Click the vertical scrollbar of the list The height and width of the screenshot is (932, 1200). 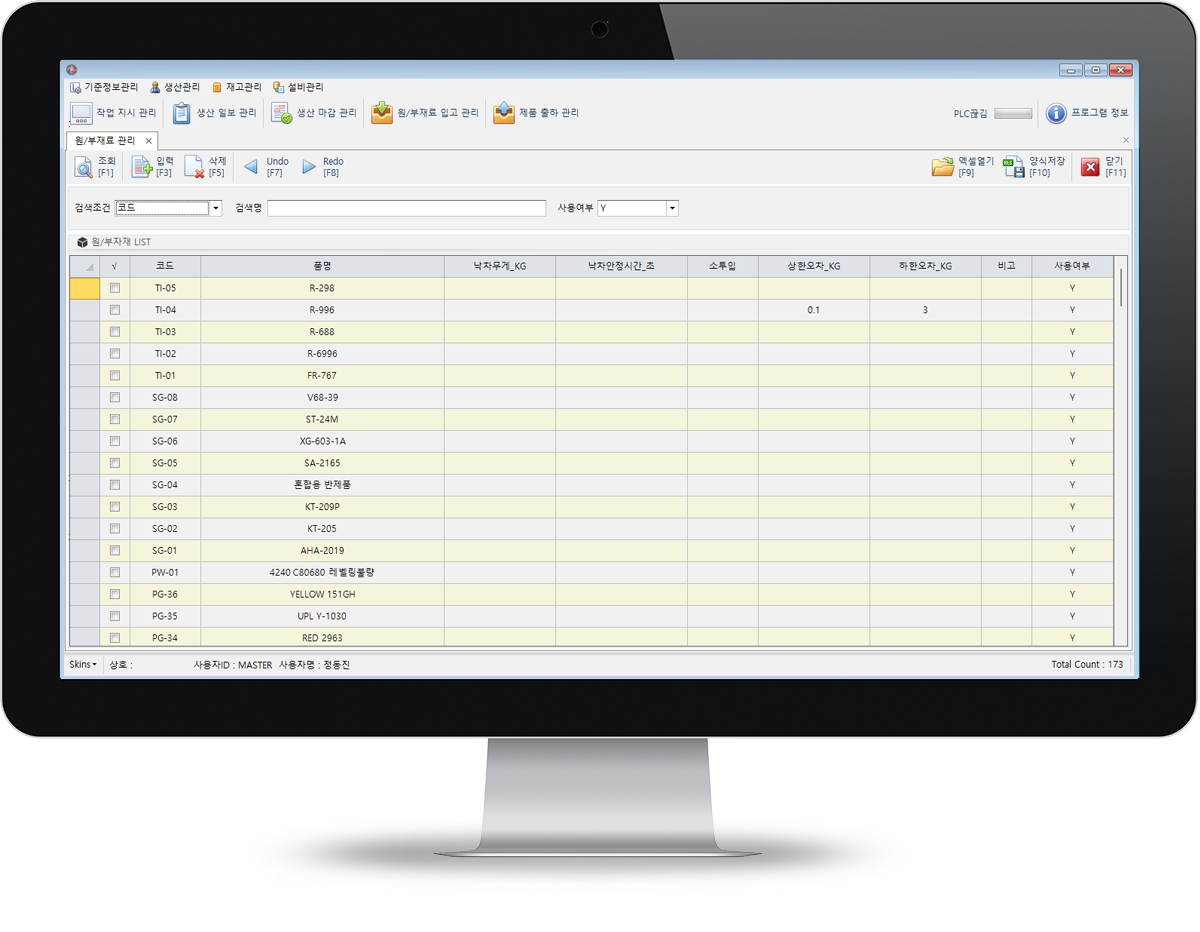[1121, 287]
